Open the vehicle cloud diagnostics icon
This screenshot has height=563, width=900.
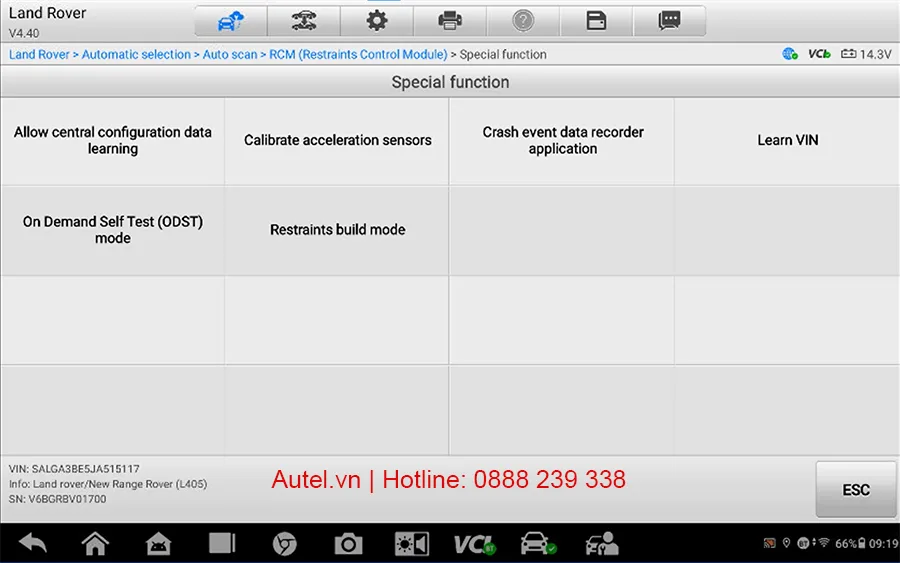click(x=231, y=21)
